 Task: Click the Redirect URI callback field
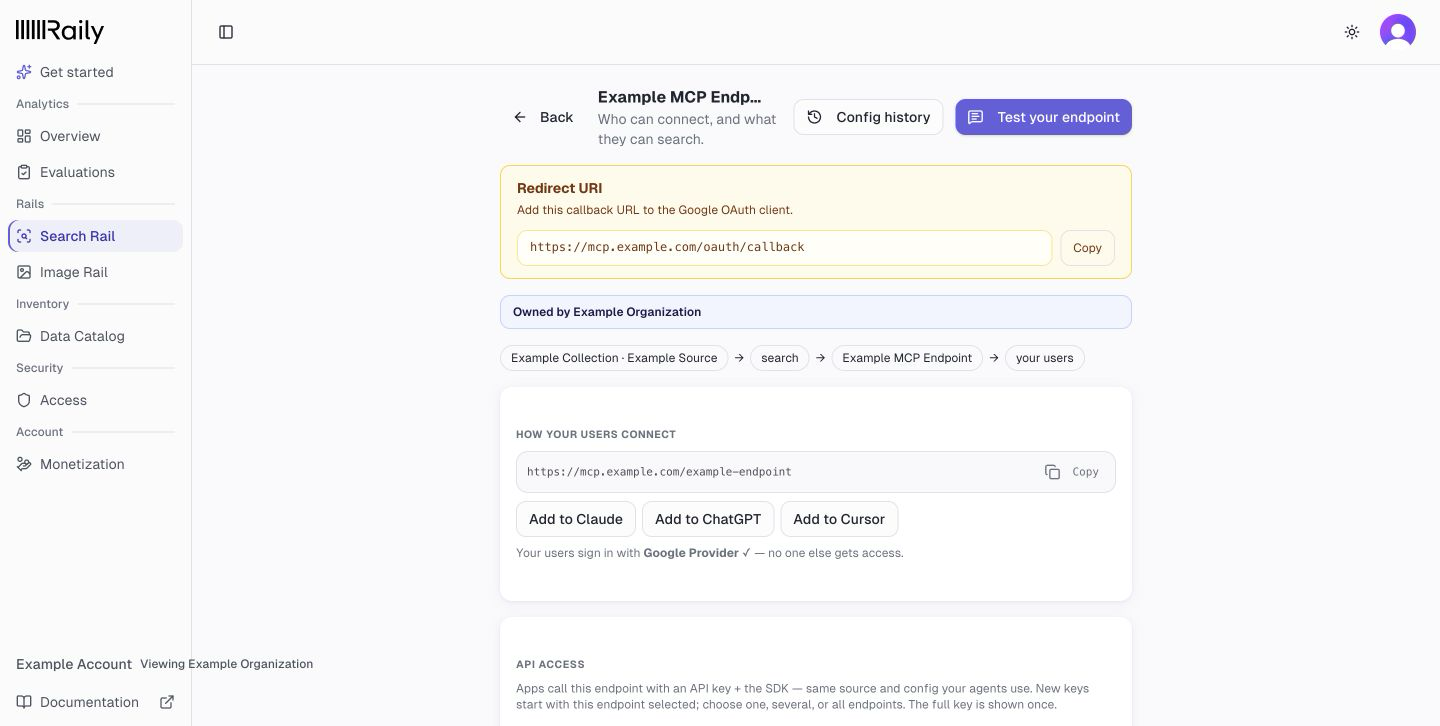[x=784, y=248]
